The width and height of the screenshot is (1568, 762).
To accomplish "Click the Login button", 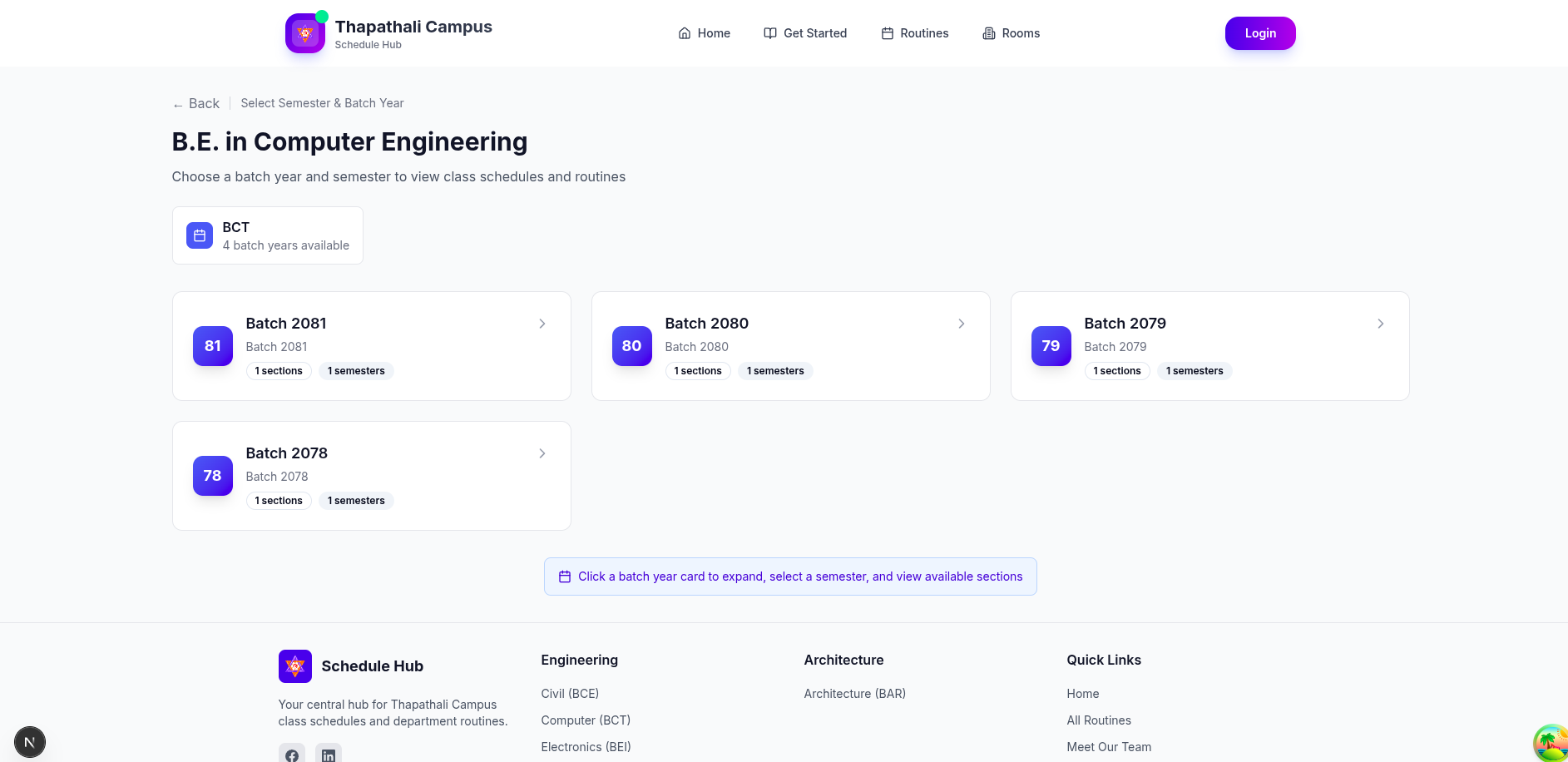I will coord(1260,33).
